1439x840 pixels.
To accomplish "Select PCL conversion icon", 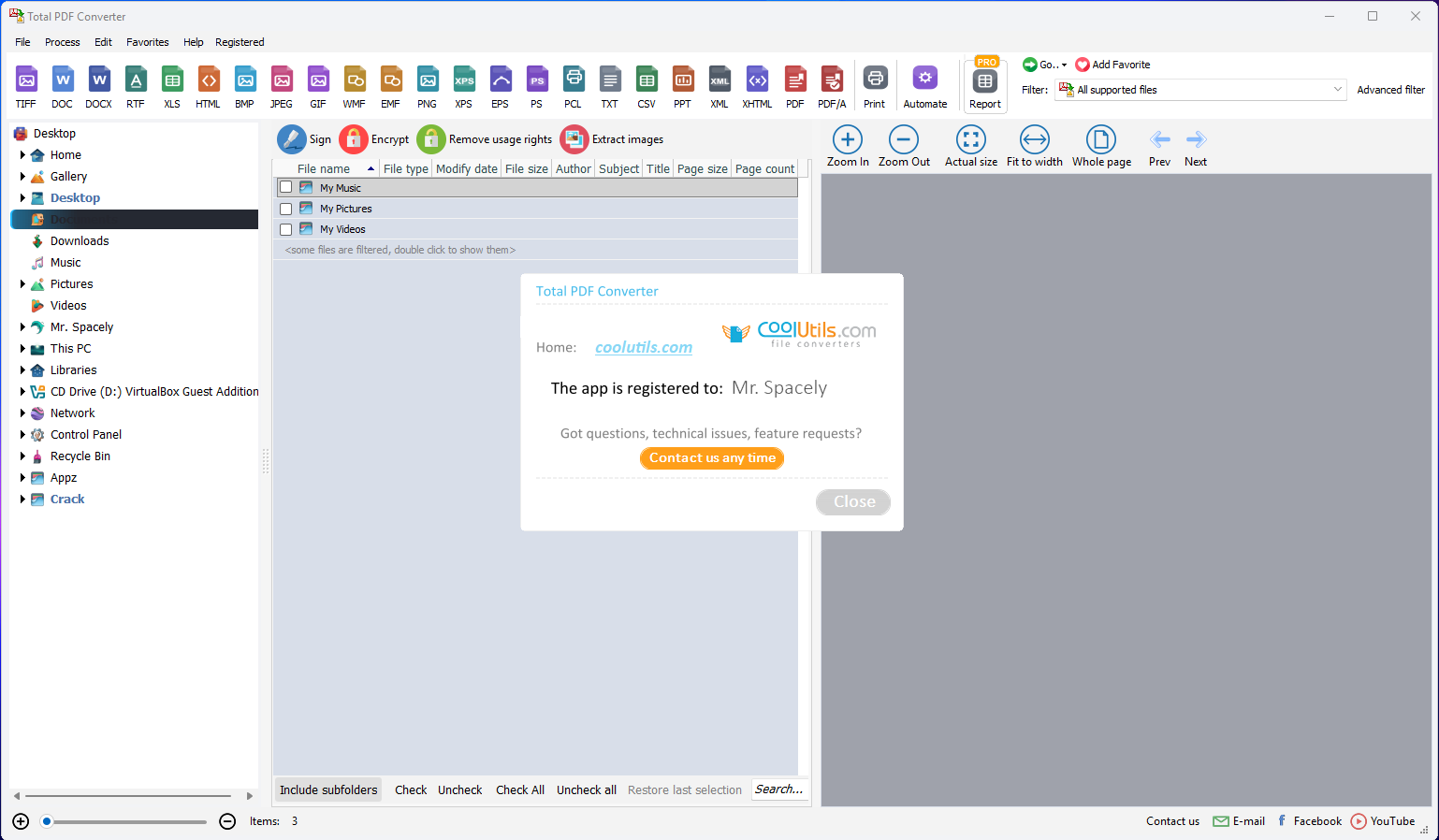I will [574, 87].
